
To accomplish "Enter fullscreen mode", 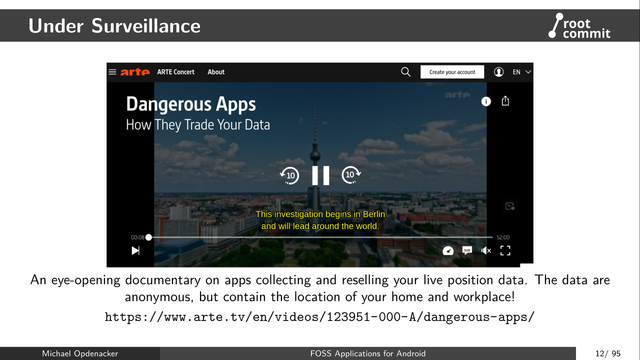I will [505, 251].
